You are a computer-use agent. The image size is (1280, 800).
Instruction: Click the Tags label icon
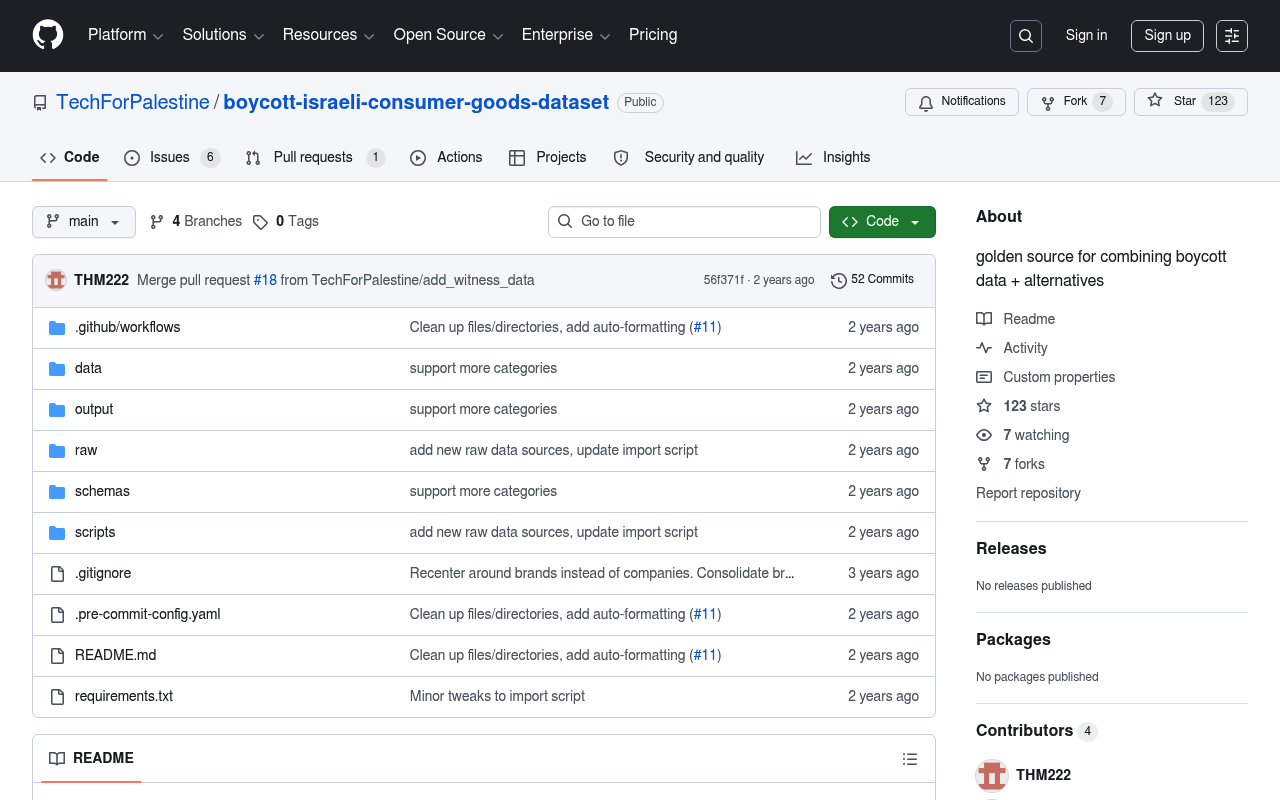coord(260,222)
